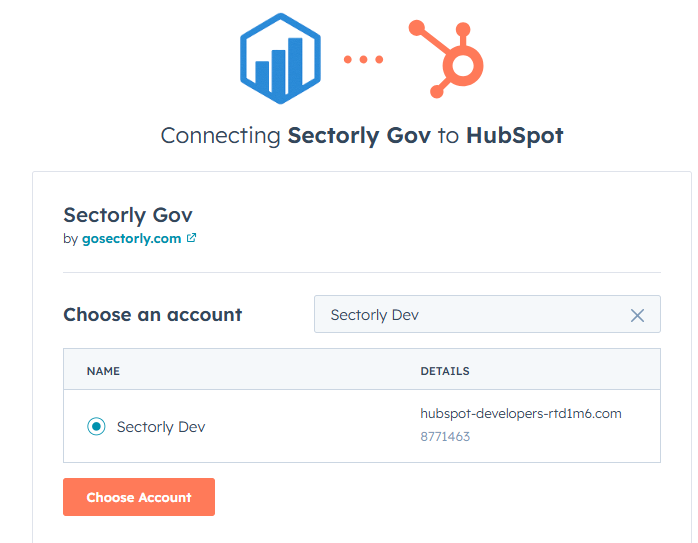Click the NAME column header
Viewport: 698px width, 543px height.
pos(103,371)
